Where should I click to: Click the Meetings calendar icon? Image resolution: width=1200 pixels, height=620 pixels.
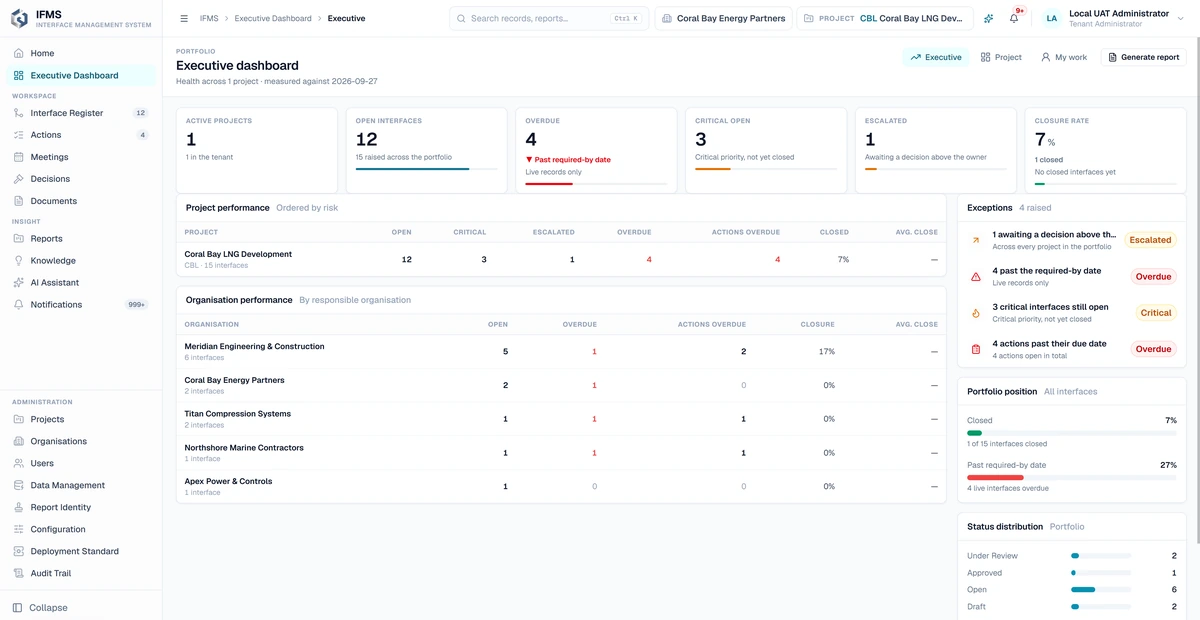(x=19, y=157)
